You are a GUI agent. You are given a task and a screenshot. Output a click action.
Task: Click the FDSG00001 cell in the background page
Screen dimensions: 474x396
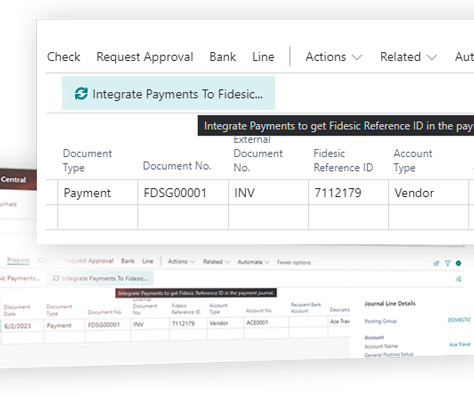pos(108,325)
